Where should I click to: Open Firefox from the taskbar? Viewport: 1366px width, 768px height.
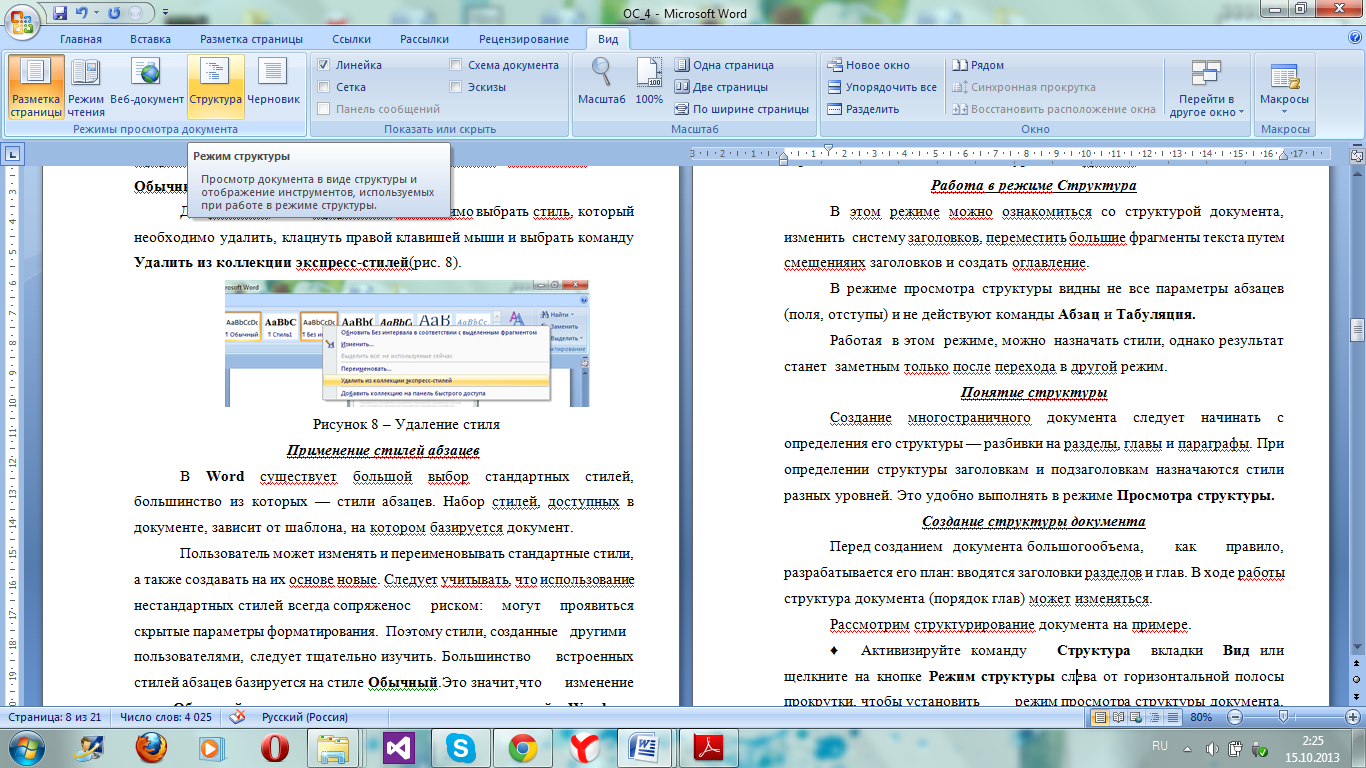point(150,747)
